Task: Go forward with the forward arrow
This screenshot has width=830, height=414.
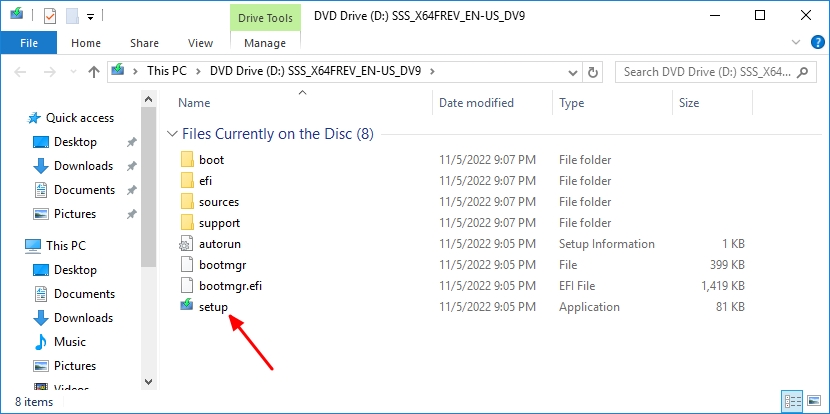Action: point(50,72)
